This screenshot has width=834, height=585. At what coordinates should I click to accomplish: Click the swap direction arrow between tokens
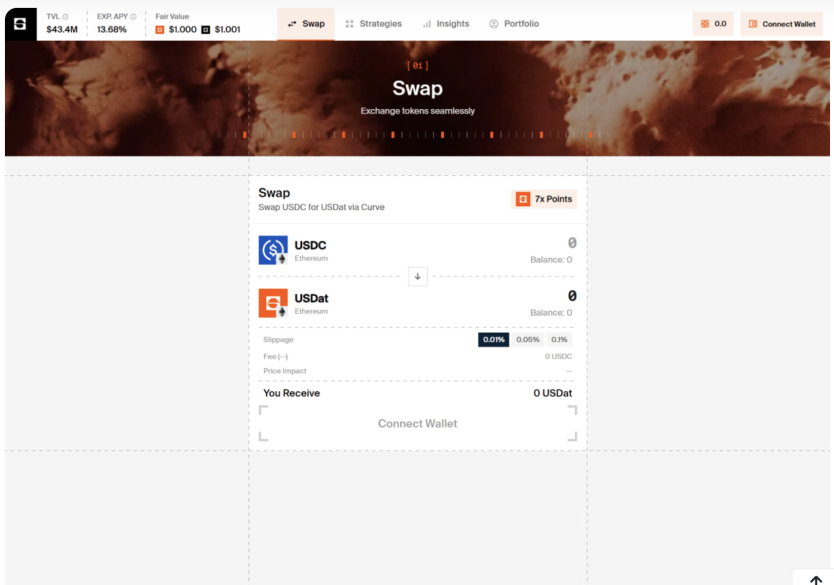pos(418,276)
